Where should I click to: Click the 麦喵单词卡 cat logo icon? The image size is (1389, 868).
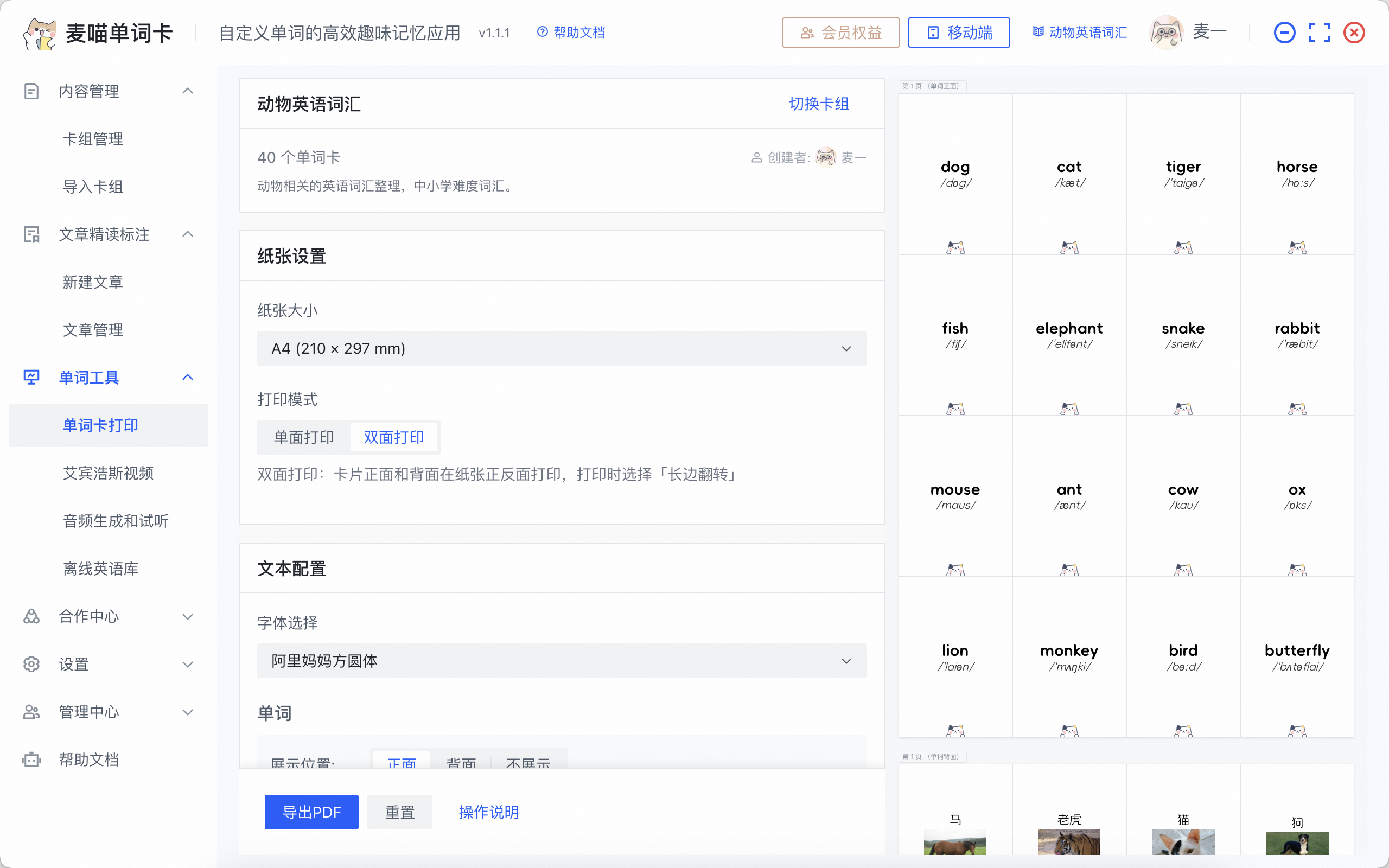[x=40, y=32]
